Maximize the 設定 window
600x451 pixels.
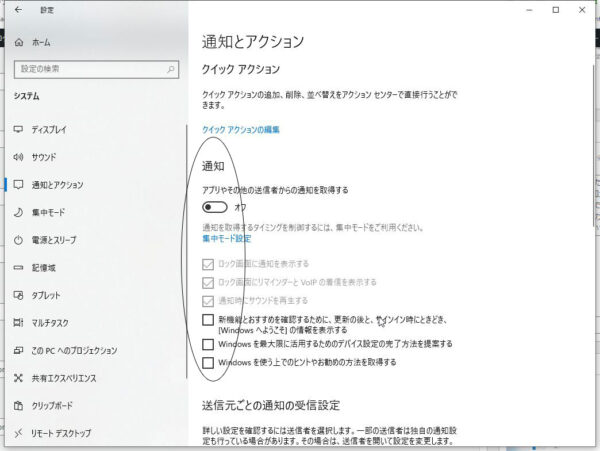[556, 10]
